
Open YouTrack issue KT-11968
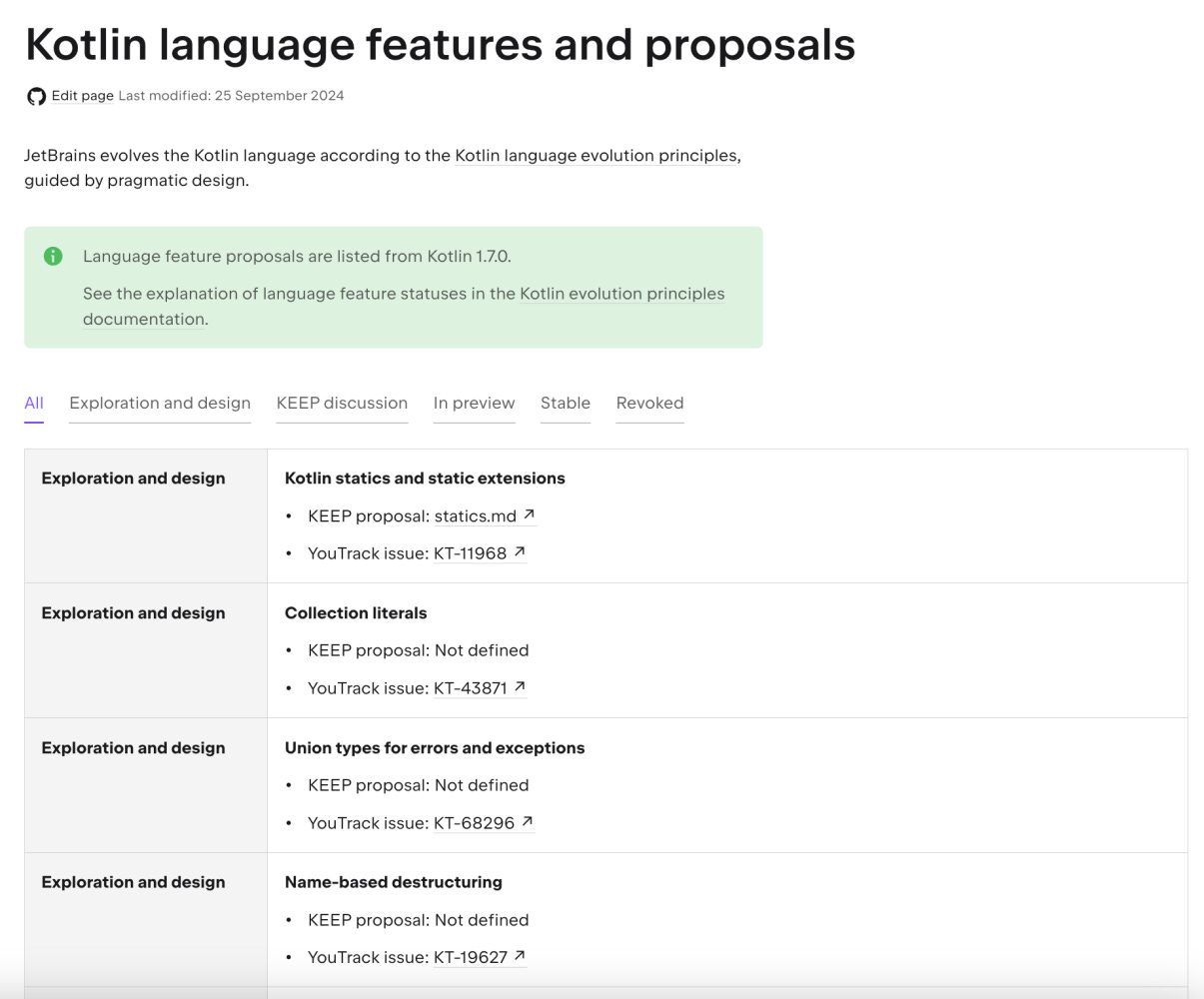click(471, 553)
